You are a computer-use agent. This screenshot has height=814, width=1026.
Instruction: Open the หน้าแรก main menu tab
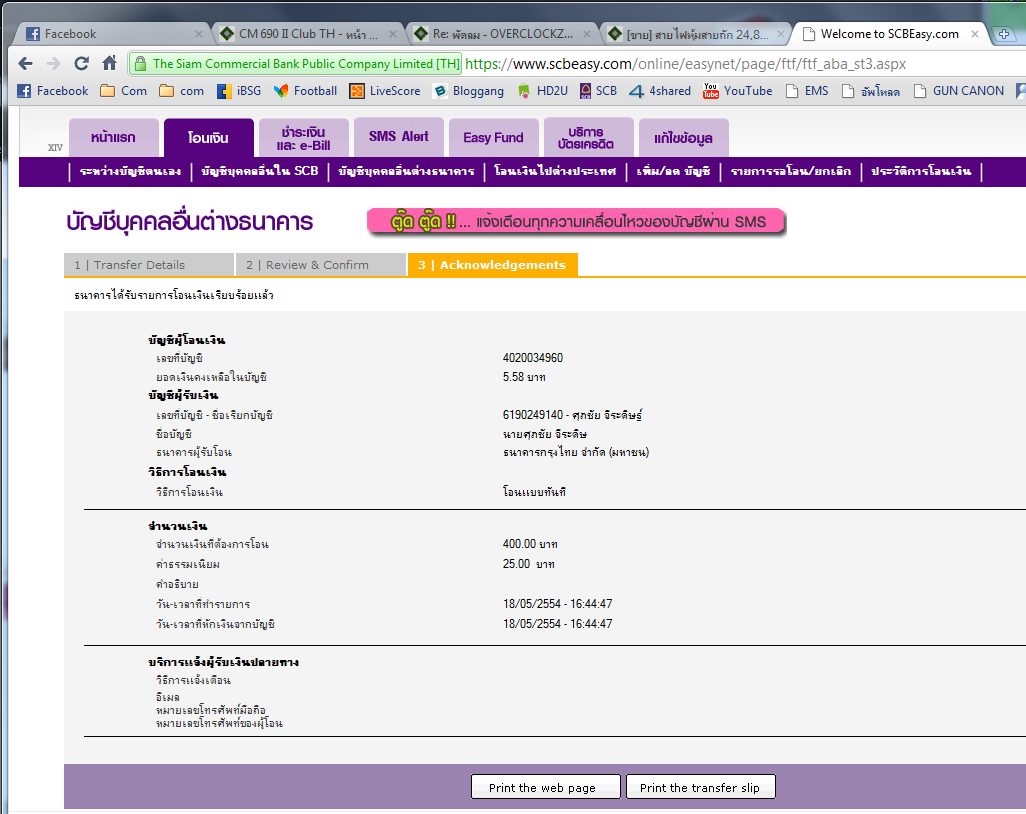click(x=113, y=137)
